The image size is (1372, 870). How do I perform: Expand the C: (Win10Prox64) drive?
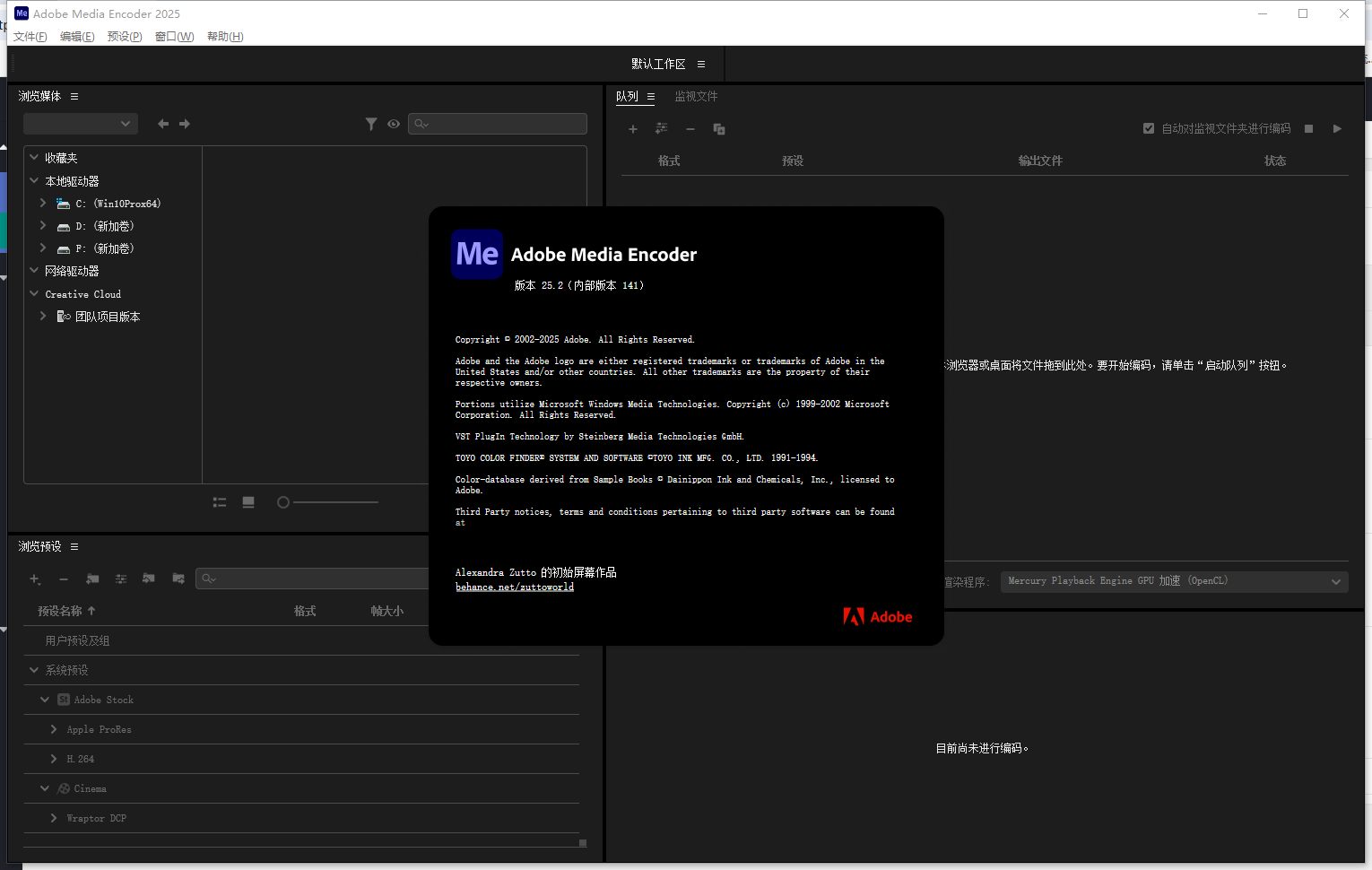point(43,204)
